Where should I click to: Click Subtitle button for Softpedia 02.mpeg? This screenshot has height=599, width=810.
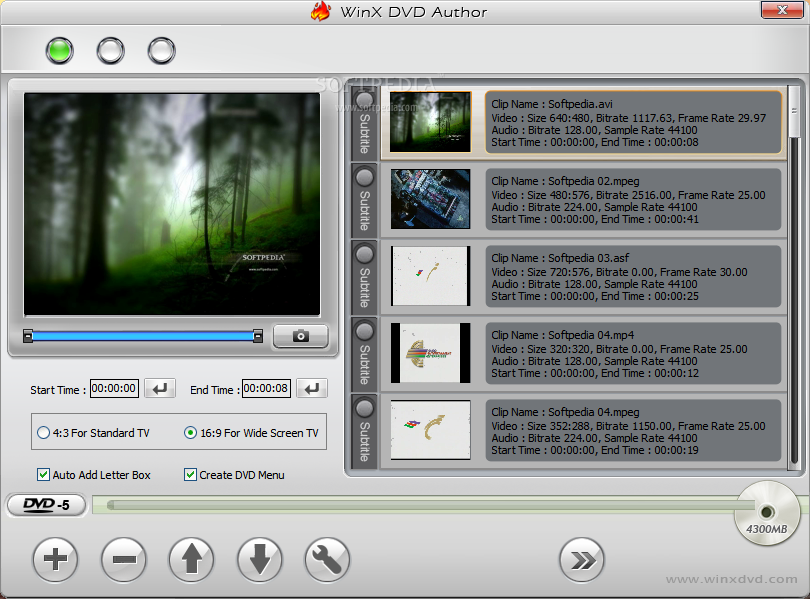pyautogui.click(x=364, y=200)
